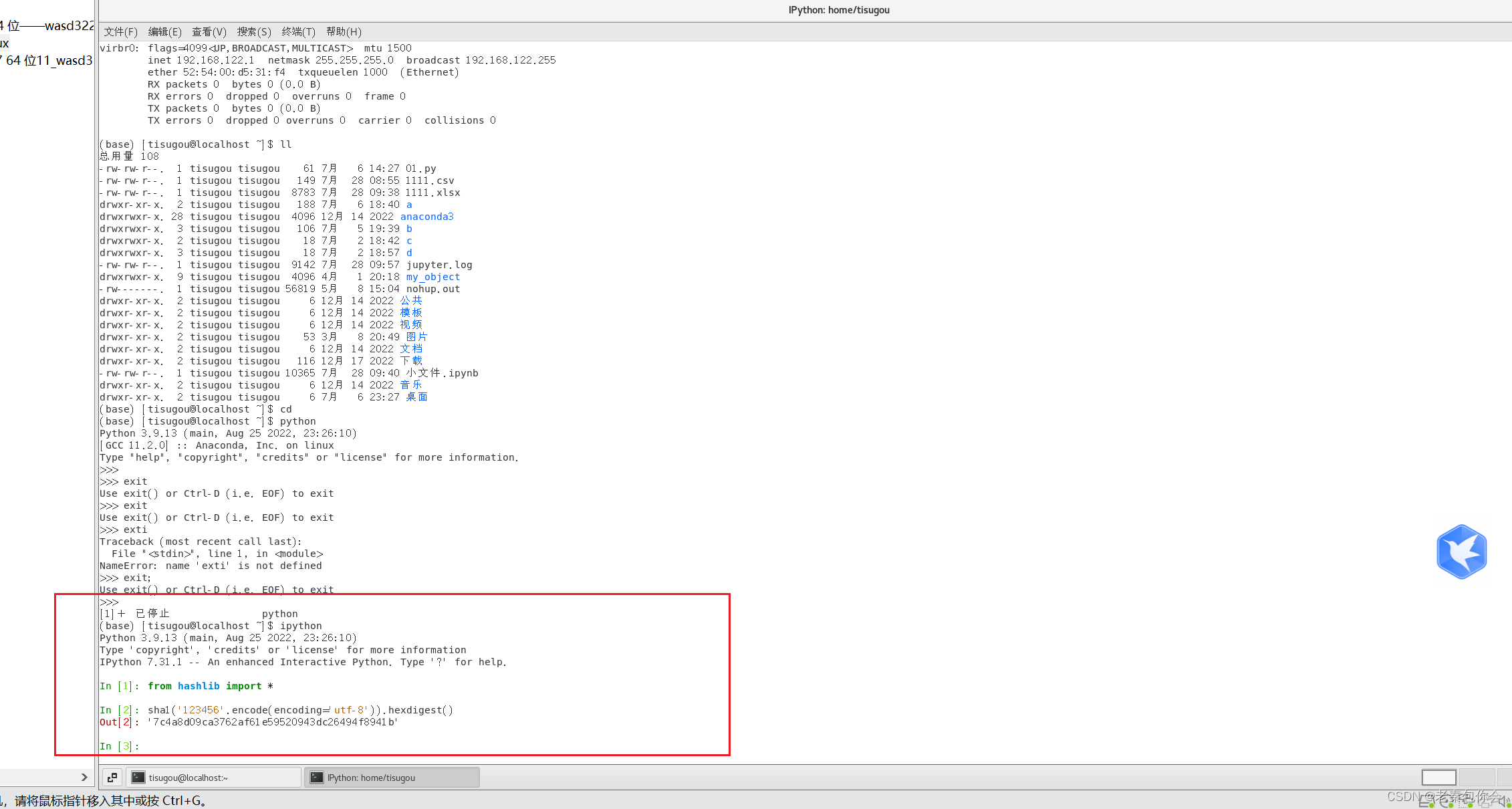Click the SHA1 hash output string

(273, 722)
